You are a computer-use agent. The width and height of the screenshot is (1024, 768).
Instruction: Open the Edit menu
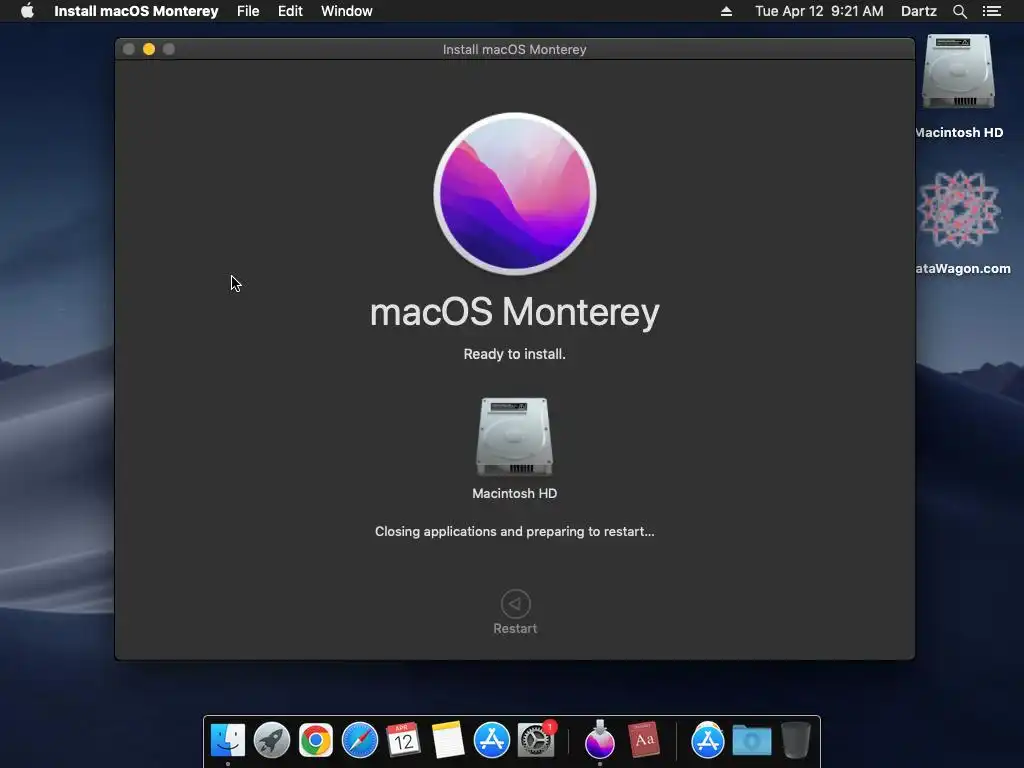290,11
